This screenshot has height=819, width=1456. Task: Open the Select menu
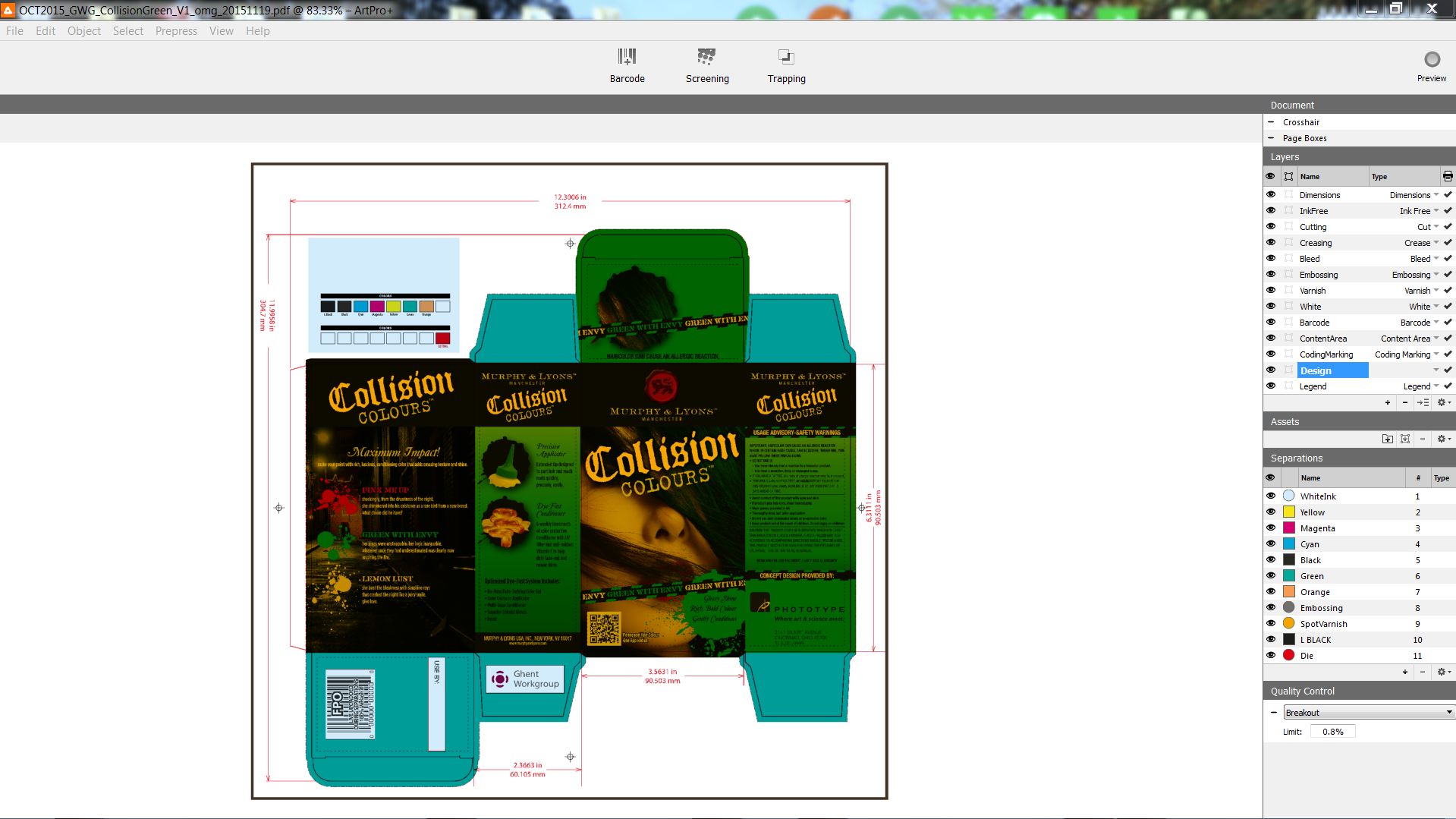point(127,31)
